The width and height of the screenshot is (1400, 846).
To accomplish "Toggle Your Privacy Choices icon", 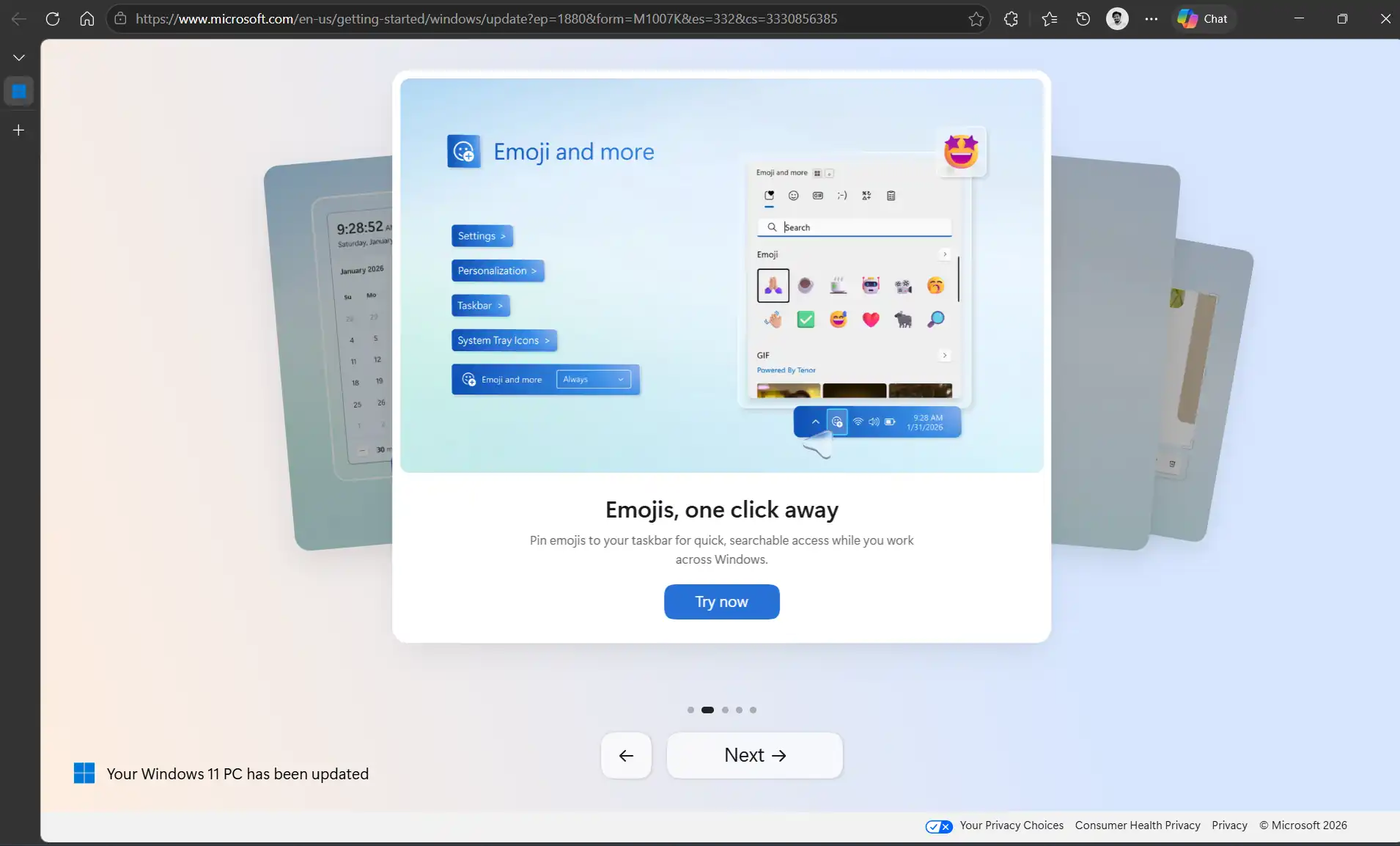I will coord(939,826).
